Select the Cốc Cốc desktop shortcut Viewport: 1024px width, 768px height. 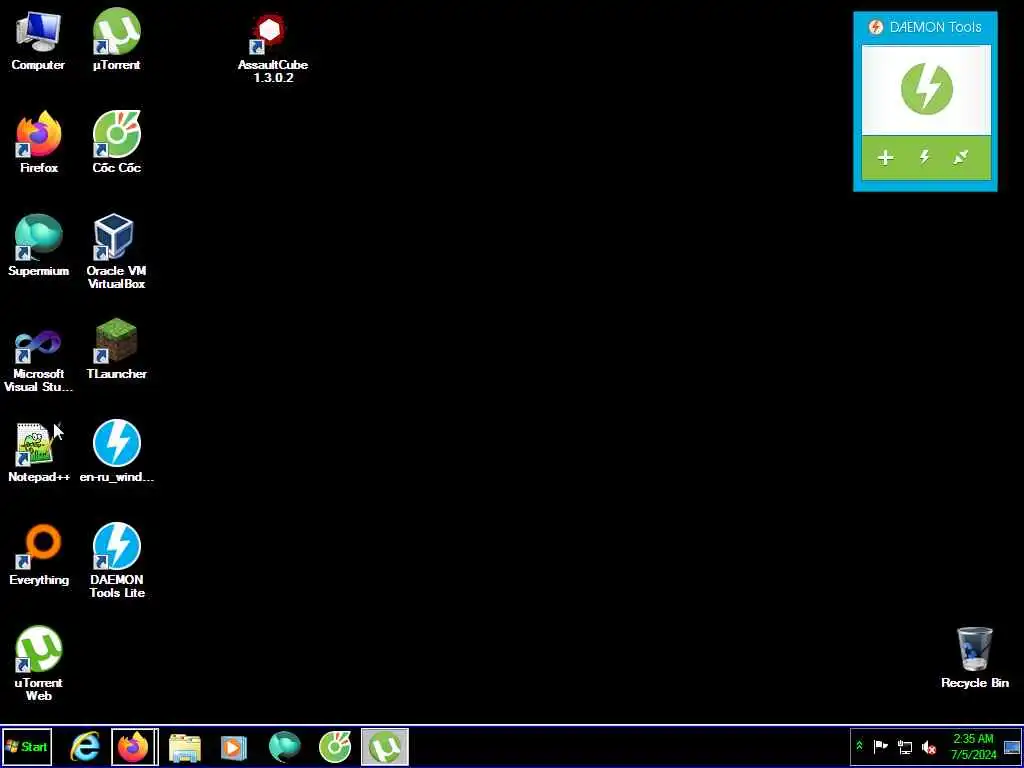[116, 142]
